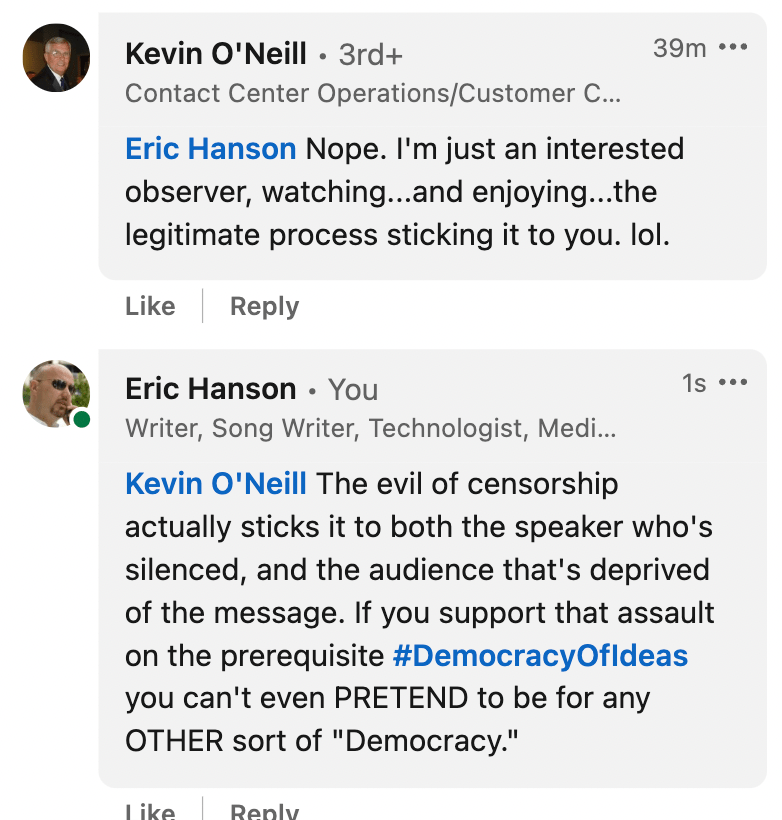Open Kevin O'Neill's profile photo
This screenshot has width=782, height=820.
click(57, 58)
